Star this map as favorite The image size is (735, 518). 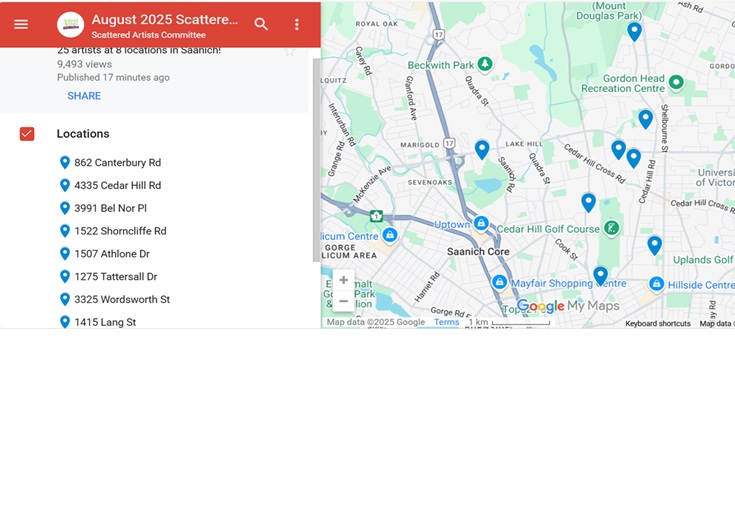(290, 51)
